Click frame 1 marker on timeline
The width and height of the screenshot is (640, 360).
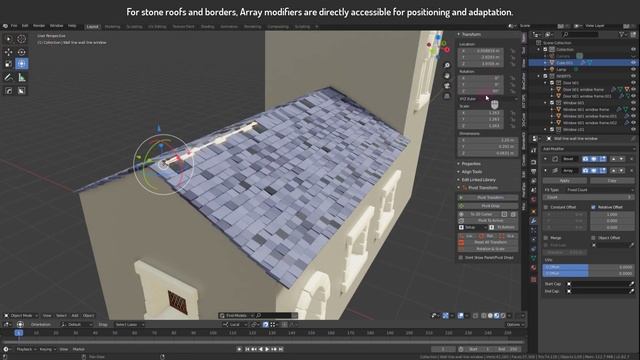[x=19, y=333]
